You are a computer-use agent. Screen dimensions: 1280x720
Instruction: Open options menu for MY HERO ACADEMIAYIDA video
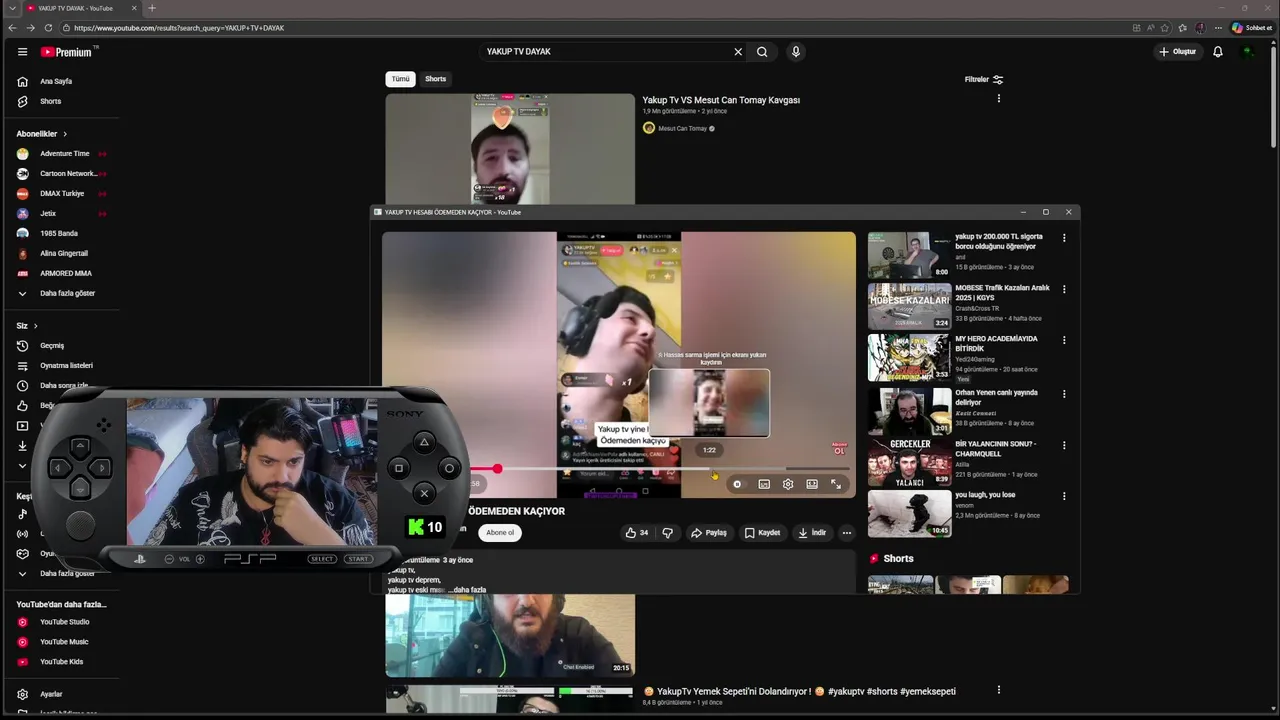click(x=1064, y=340)
